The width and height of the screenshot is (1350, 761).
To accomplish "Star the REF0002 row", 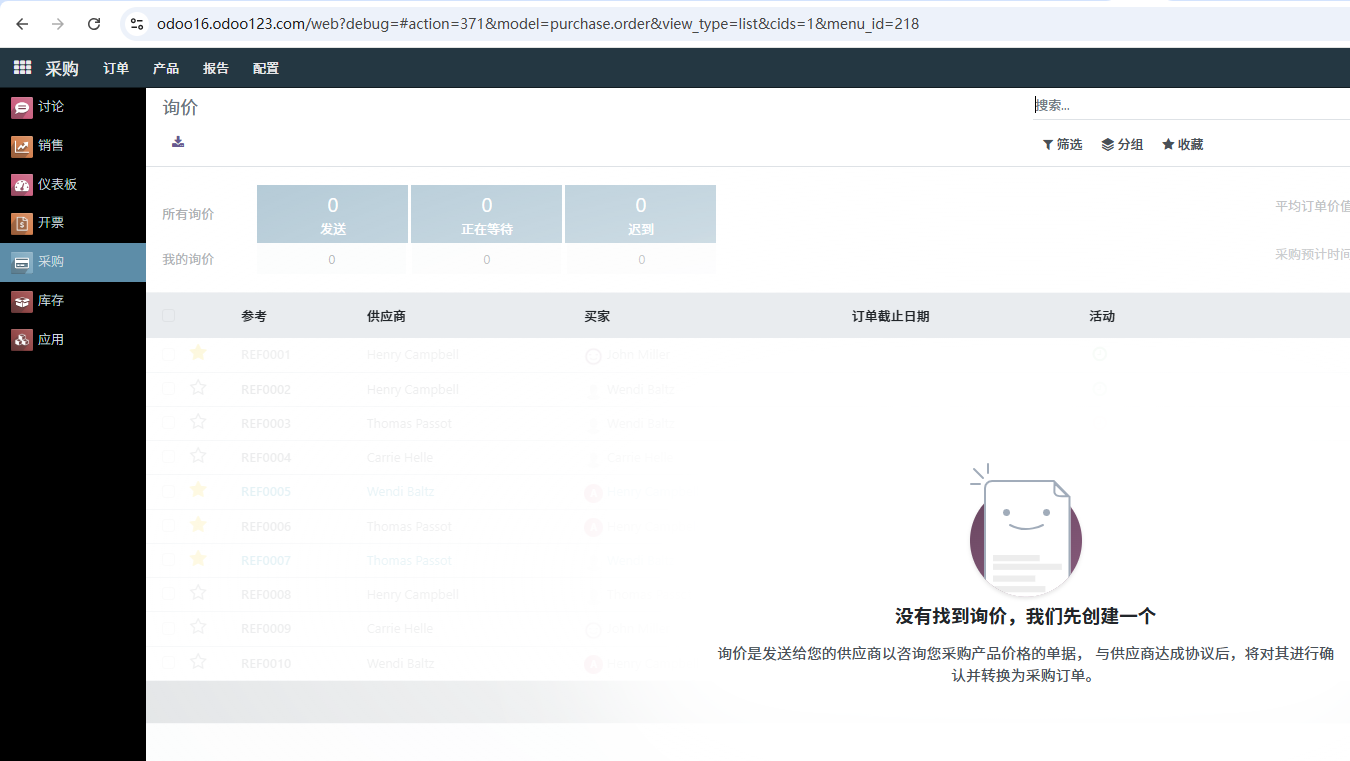I will (198, 388).
